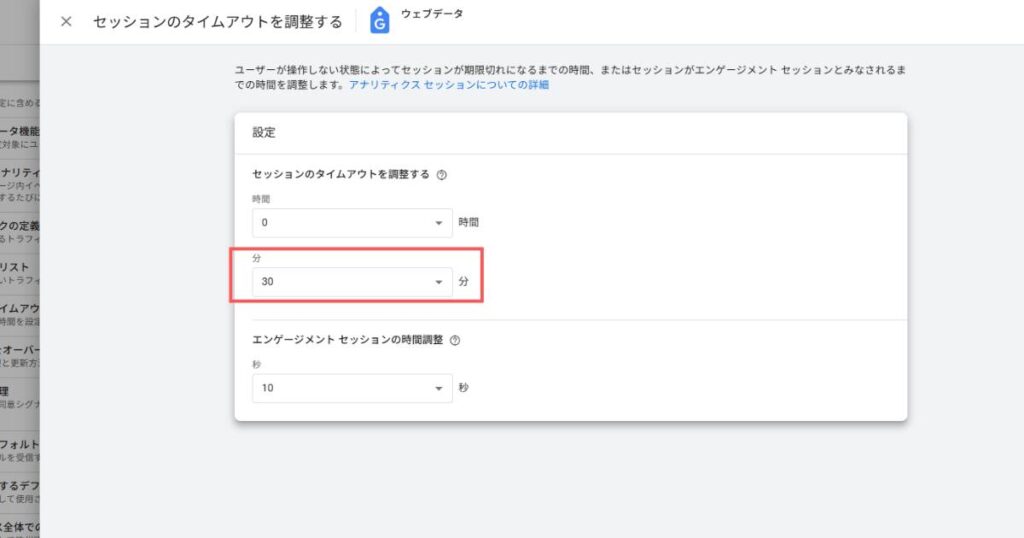Screen dimensions: 1024x538
Task: Select the クの定義 item in left sidebar
Action: pos(20,225)
